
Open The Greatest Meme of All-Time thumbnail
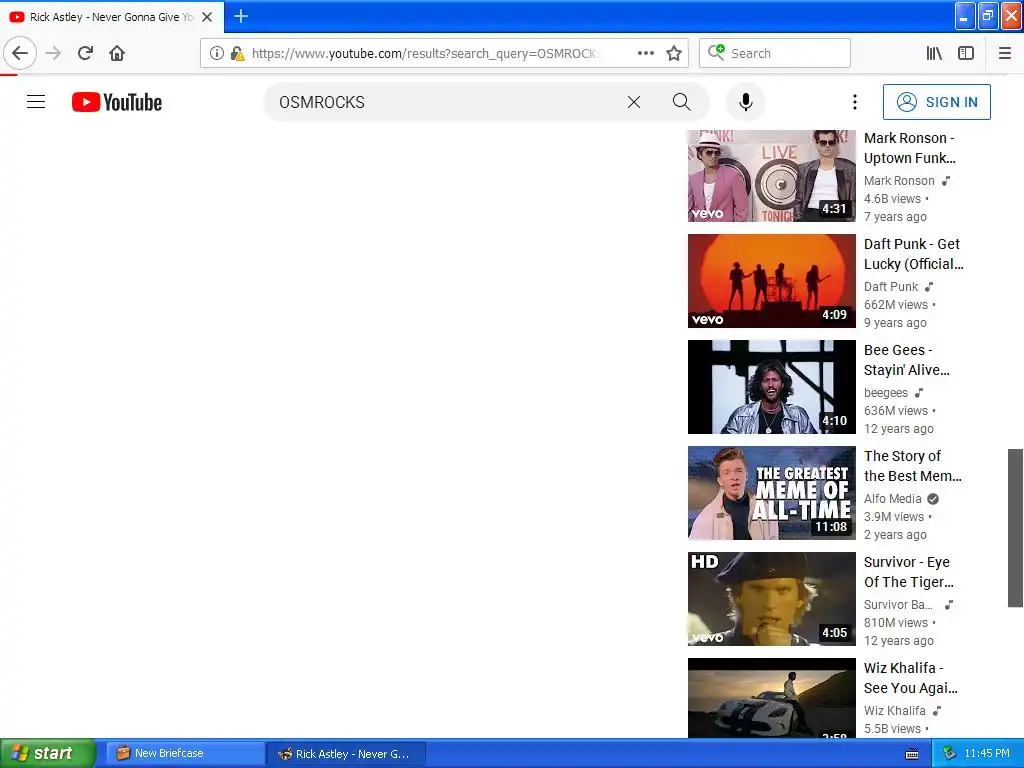click(x=771, y=493)
